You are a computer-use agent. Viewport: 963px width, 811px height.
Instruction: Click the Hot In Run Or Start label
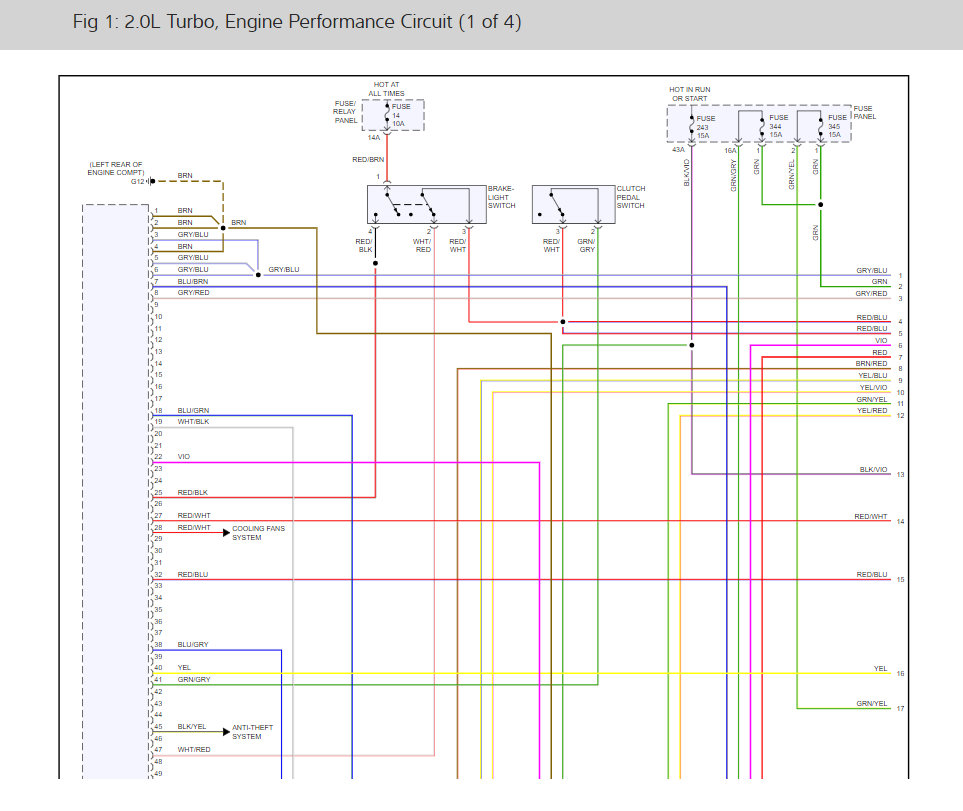click(690, 94)
